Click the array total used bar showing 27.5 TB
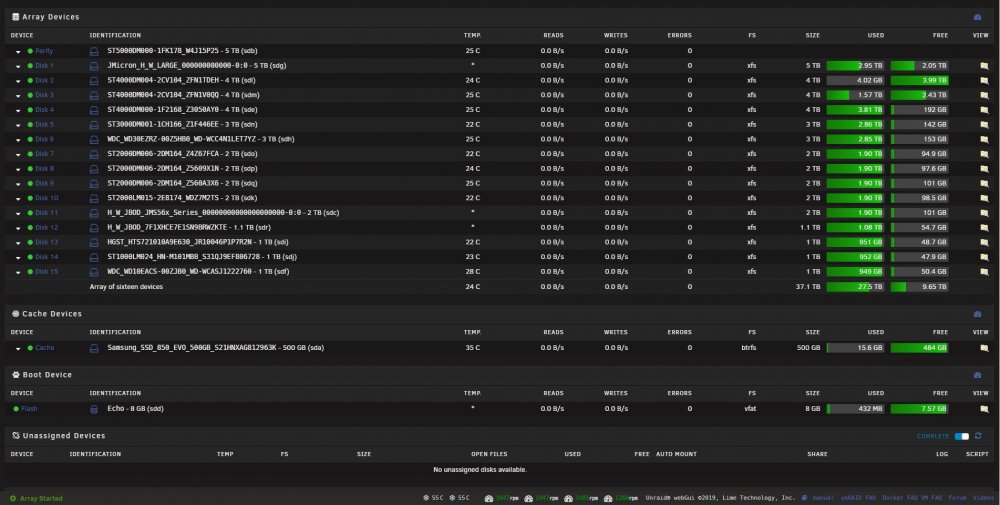 pyautogui.click(x=855, y=287)
